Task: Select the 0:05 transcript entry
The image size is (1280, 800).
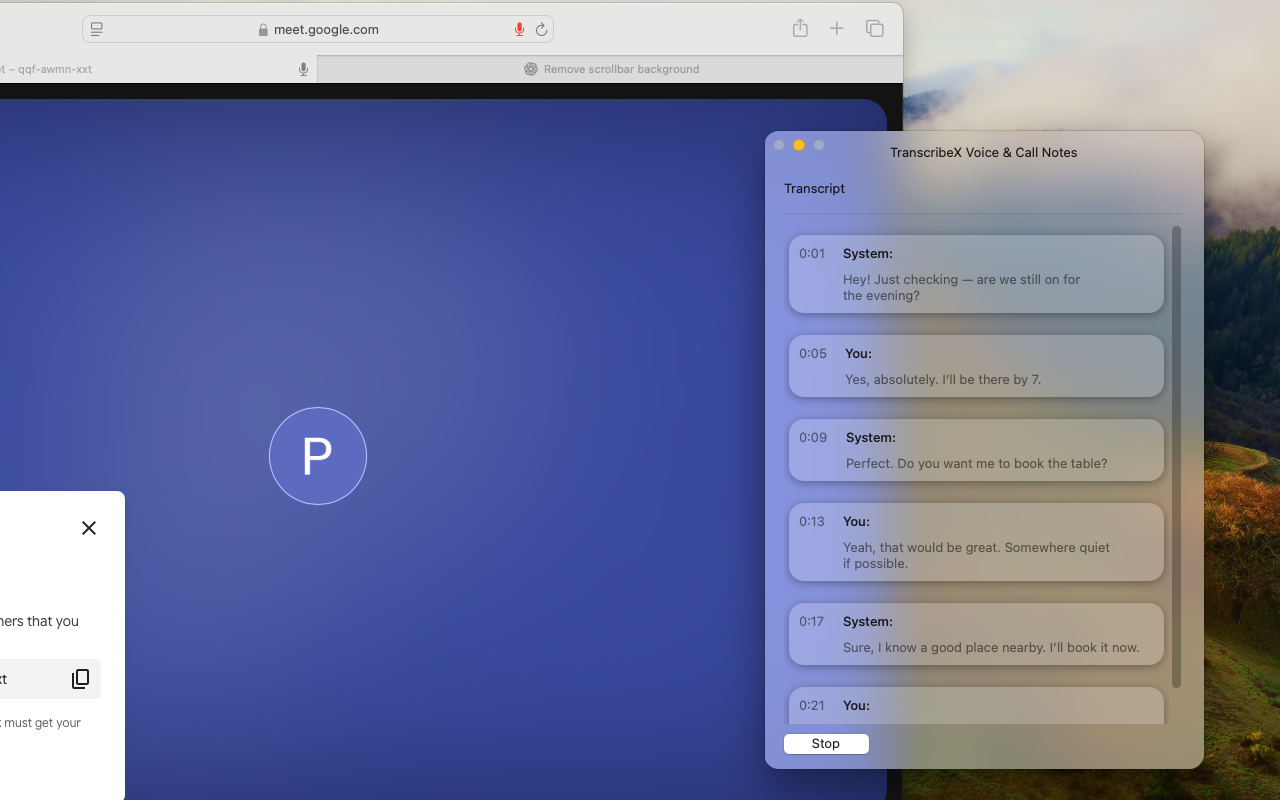Action: (975, 366)
